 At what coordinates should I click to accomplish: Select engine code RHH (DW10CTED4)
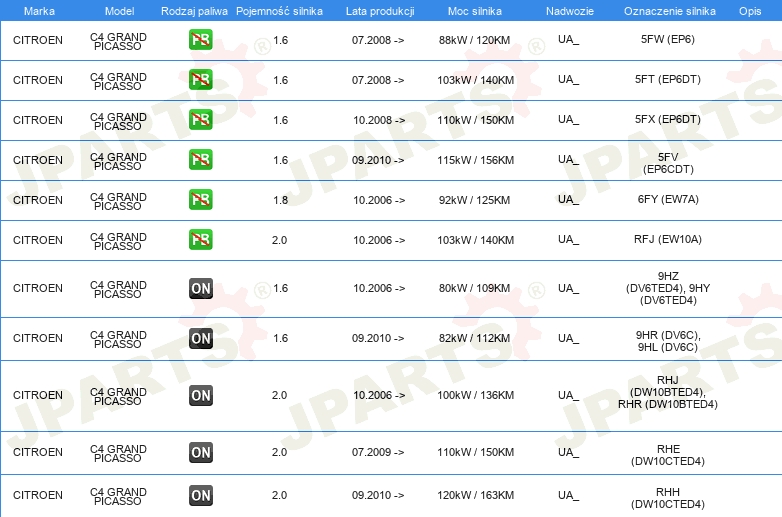(x=668, y=498)
